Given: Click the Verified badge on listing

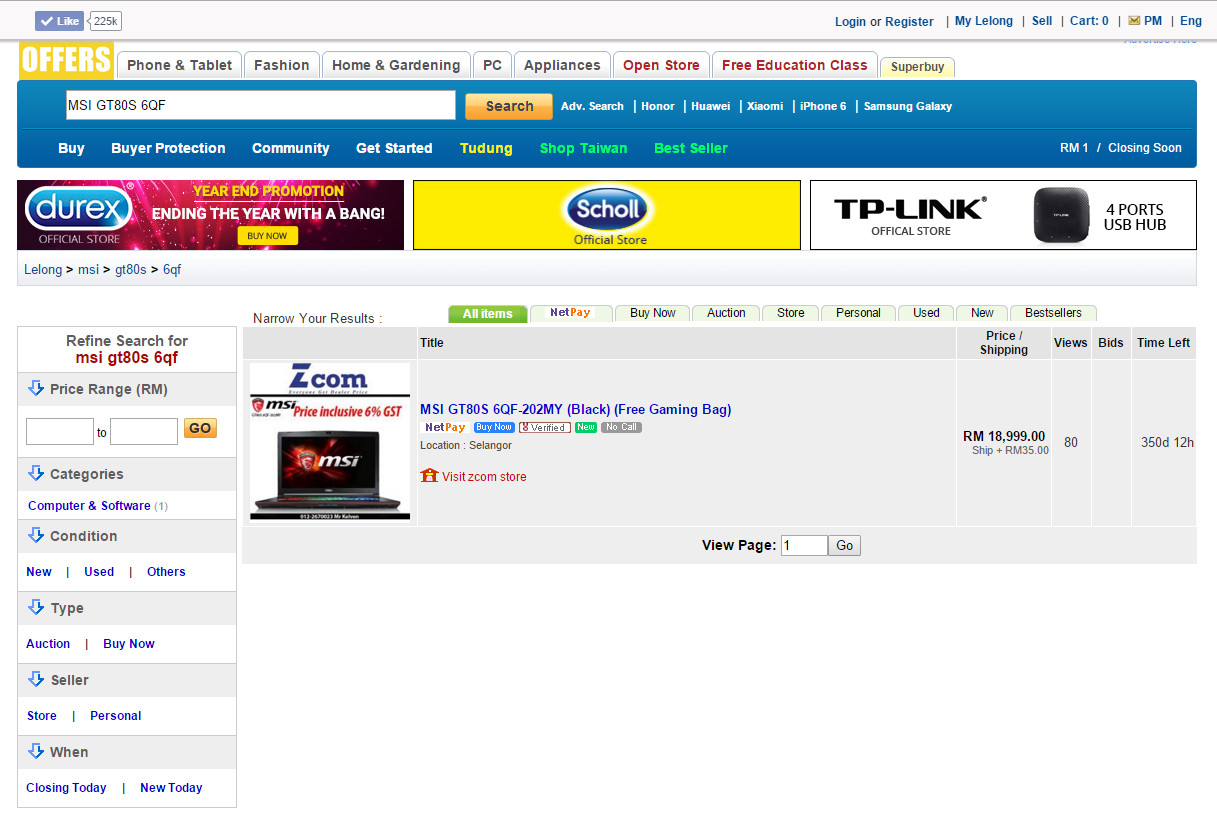Looking at the screenshot, I should pos(545,427).
